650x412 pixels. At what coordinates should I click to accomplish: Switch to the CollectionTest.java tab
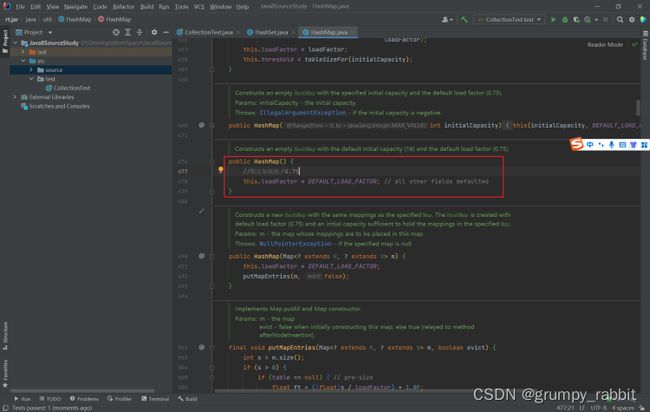(x=208, y=32)
